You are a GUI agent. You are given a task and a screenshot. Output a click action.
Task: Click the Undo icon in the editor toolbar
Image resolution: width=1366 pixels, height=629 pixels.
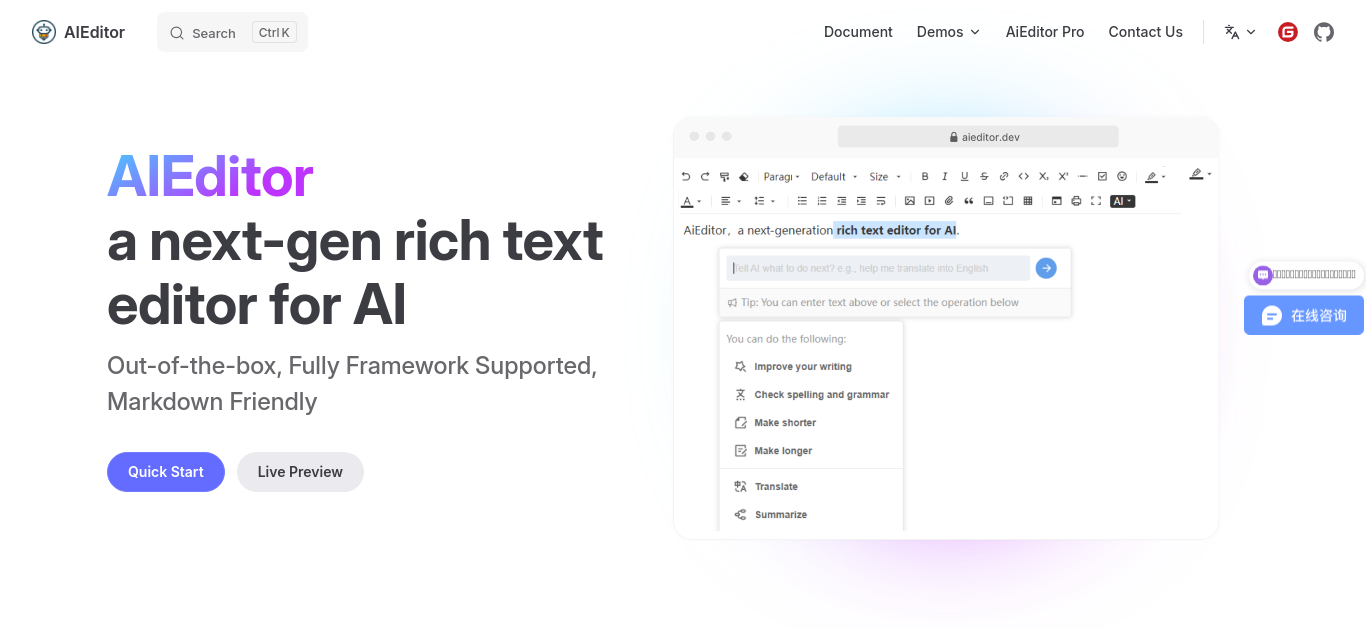click(x=686, y=177)
